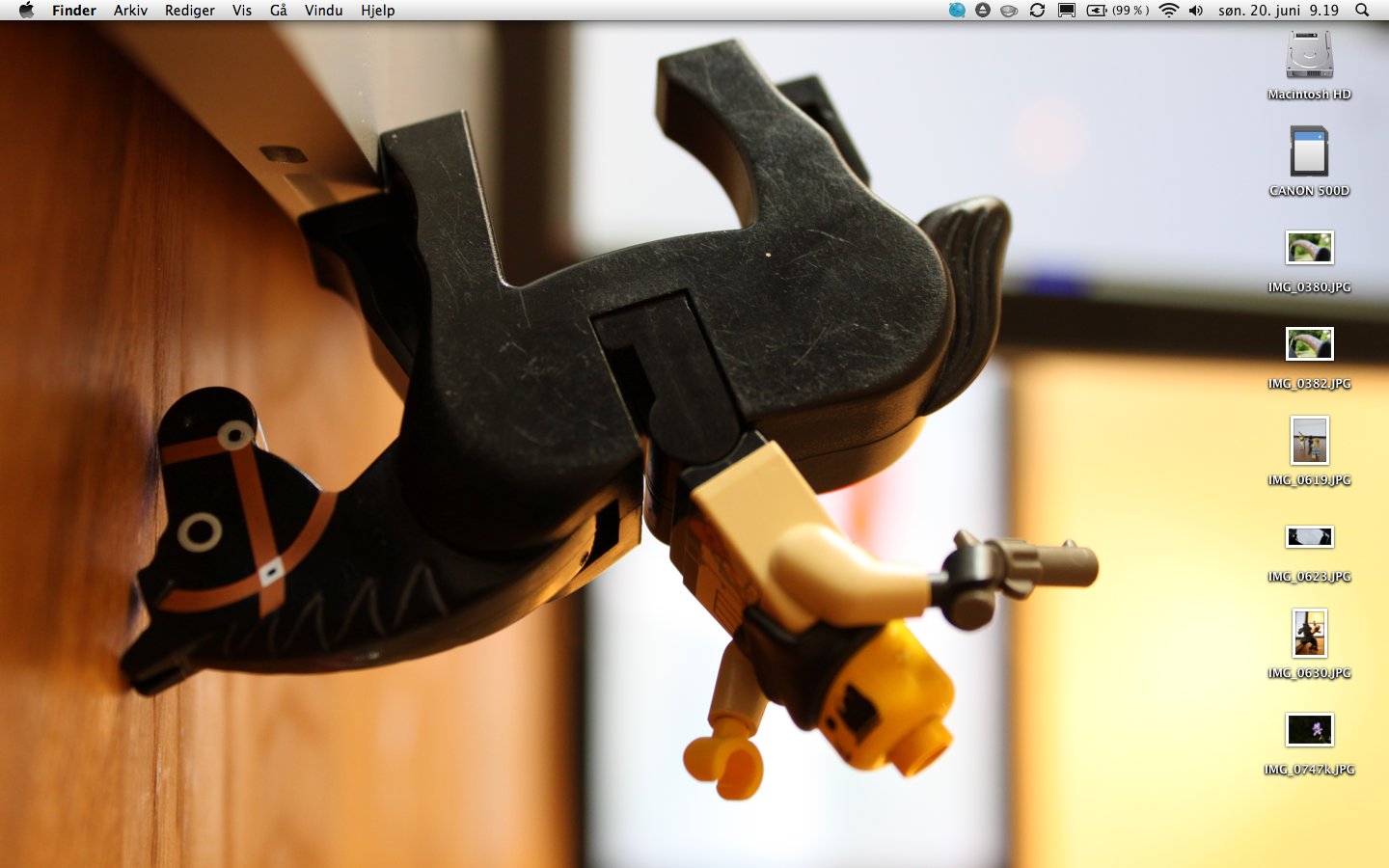1389x868 pixels.
Task: Open the Finder menu
Action: 74,10
